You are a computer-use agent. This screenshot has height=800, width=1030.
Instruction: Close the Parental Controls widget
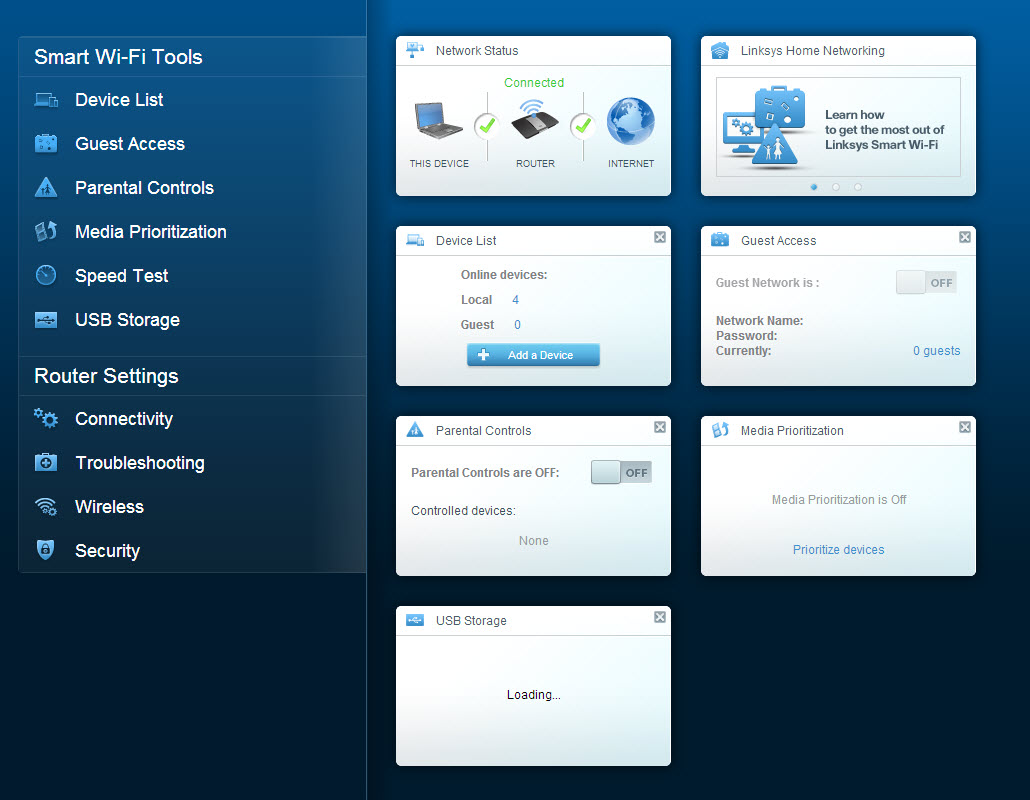pyautogui.click(x=660, y=427)
